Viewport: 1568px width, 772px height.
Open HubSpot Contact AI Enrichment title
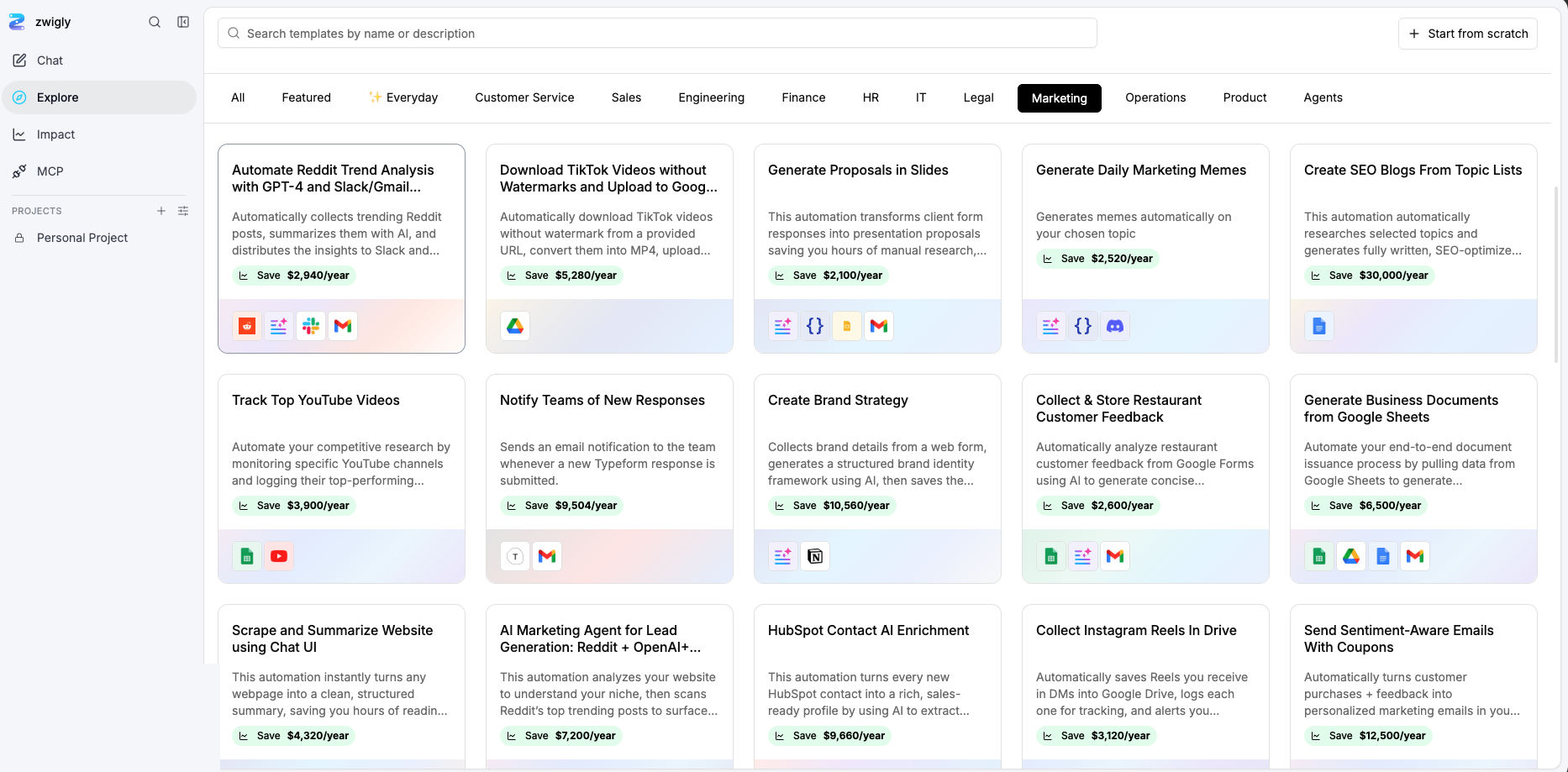coord(868,630)
